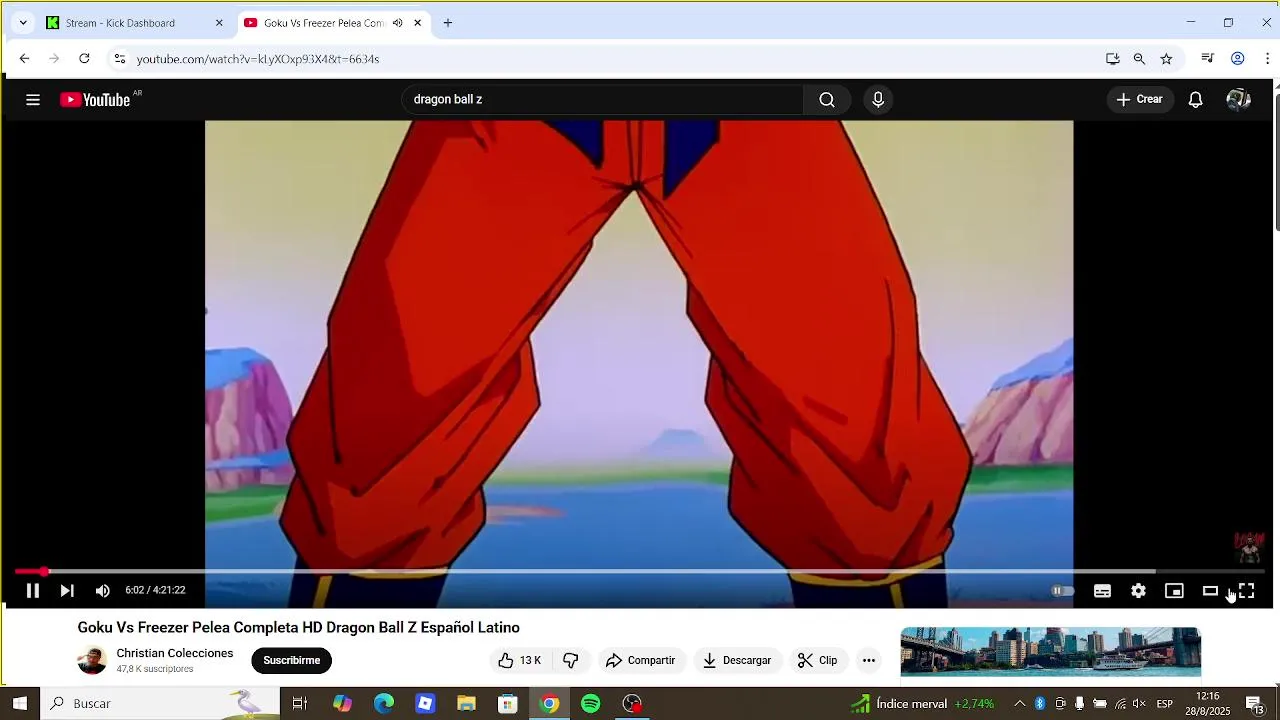Install app icon in address bar
This screenshot has width=1280, height=720.
coord(1112,59)
